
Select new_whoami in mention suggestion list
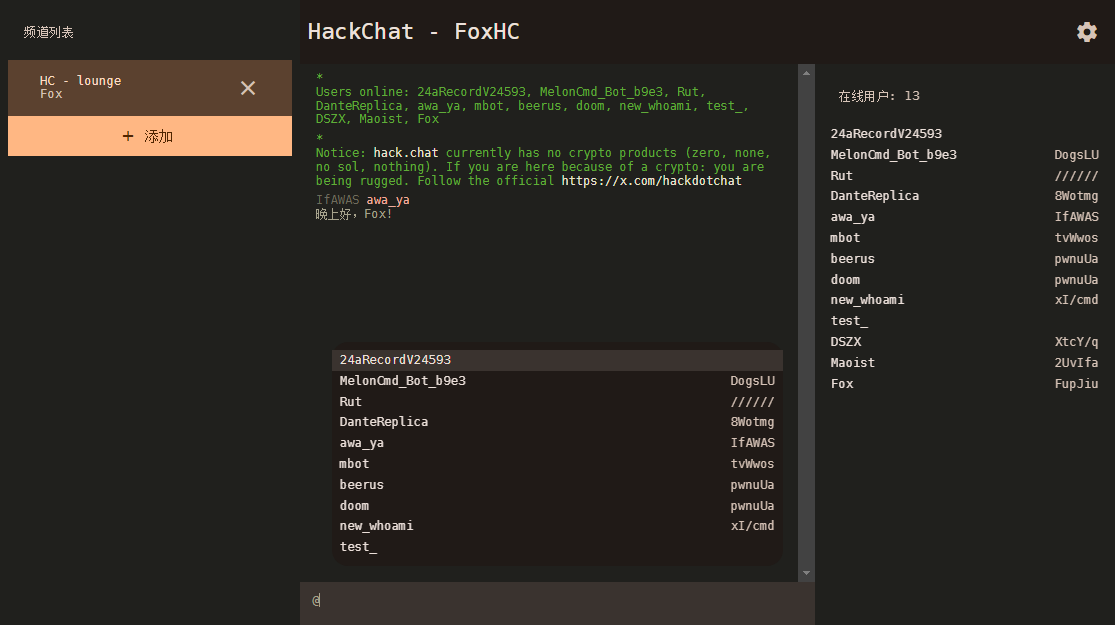click(x=558, y=526)
